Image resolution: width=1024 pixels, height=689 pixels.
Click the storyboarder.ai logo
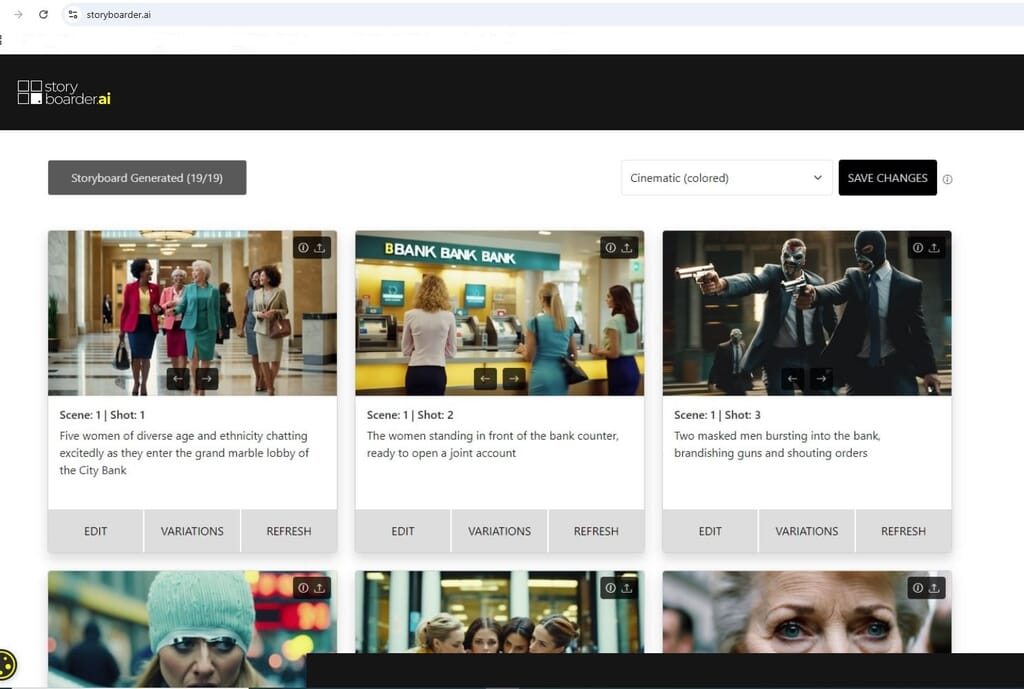[64, 93]
